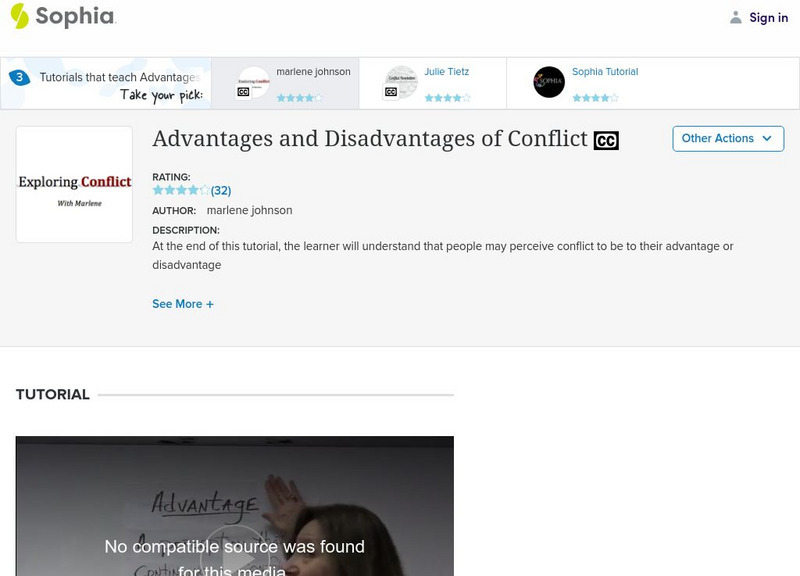
Task: Click the chevron on Other Actions button
Action: pyautogui.click(x=767, y=139)
